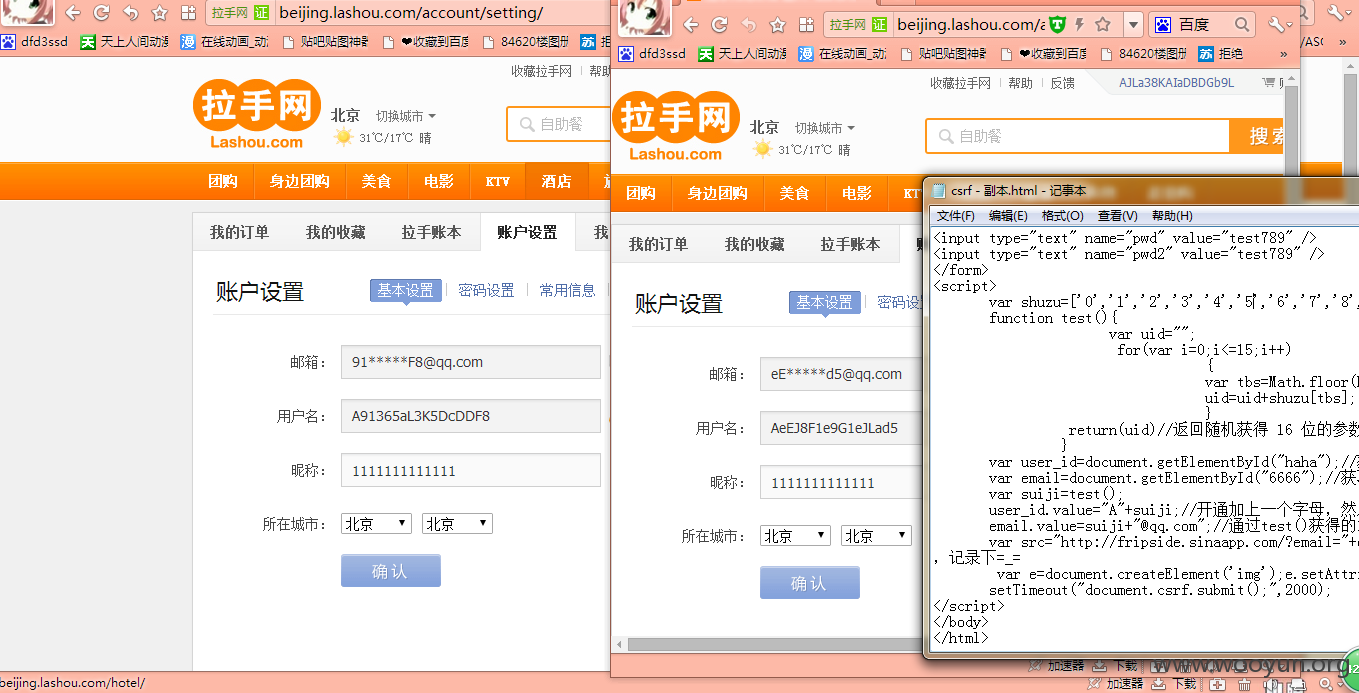Open 编辑(E) menu in Notepad
This screenshot has width=1359, height=693.
click(x=1008, y=216)
